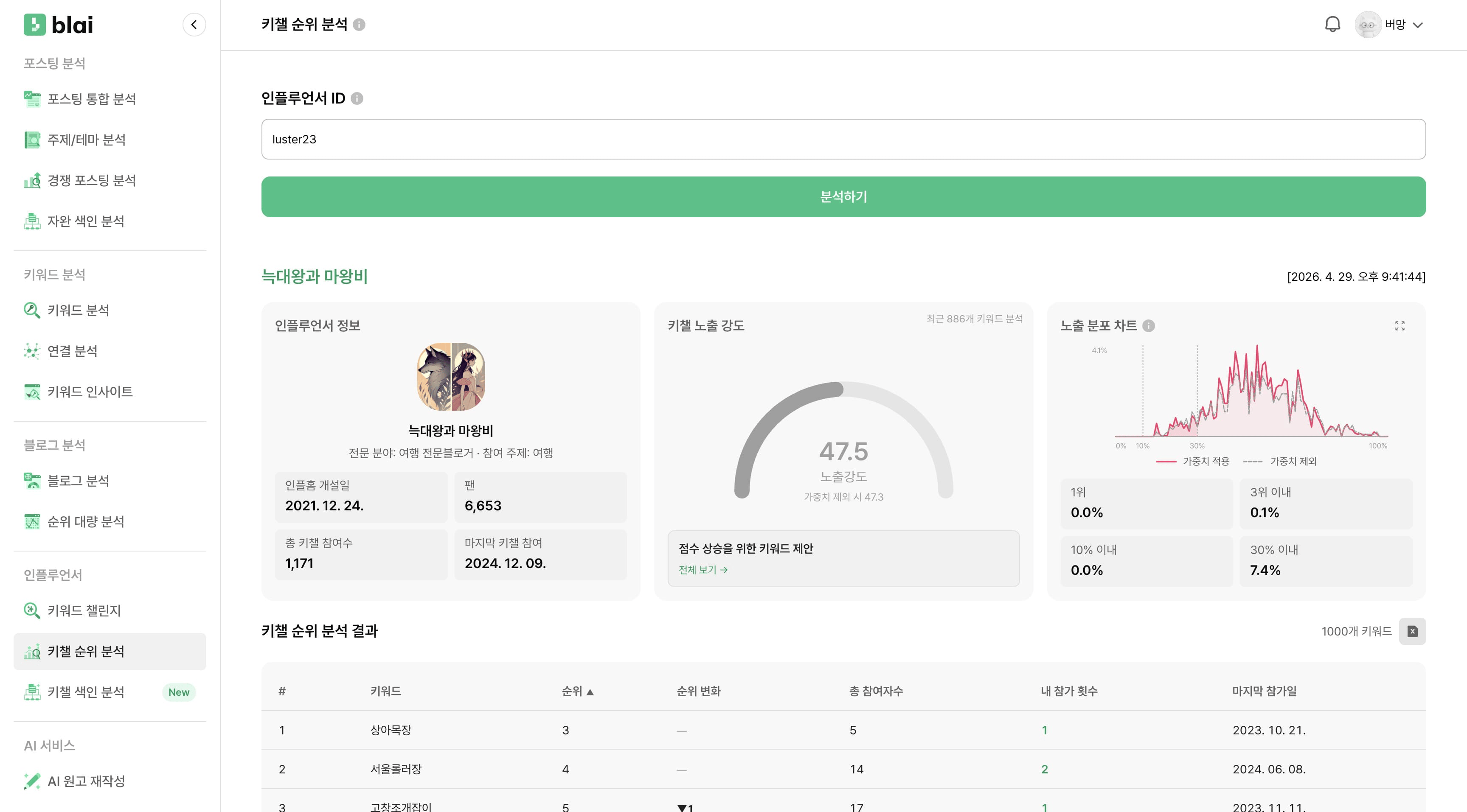Sort by 내 참가 횟수 column header
Image resolution: width=1467 pixels, height=812 pixels.
coord(1069,692)
